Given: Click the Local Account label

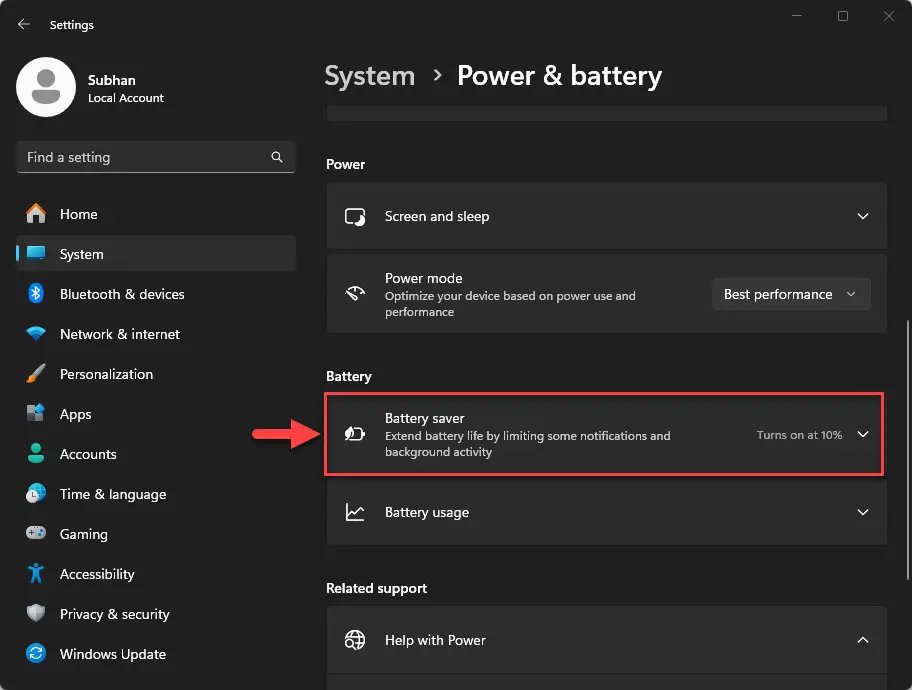Looking at the screenshot, I should [x=126, y=98].
